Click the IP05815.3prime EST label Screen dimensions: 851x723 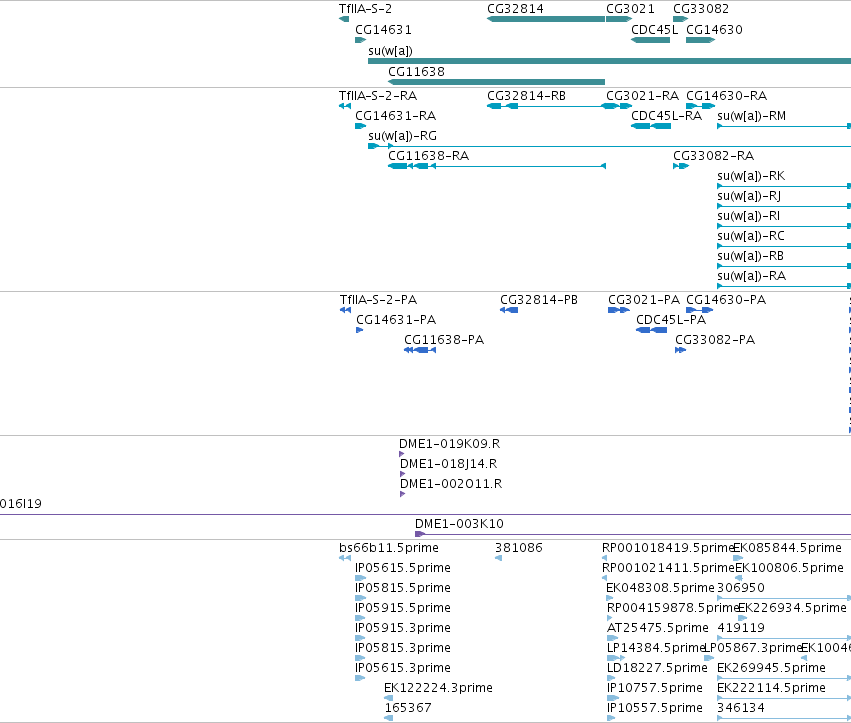[403, 648]
